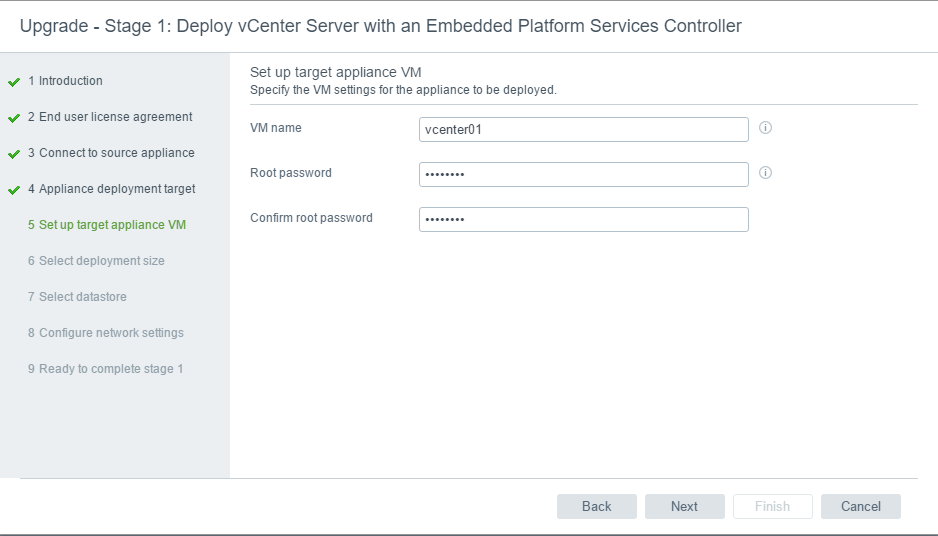Click checkmark beside Connect to source appliance
This screenshot has width=938, height=536.
(x=14, y=154)
